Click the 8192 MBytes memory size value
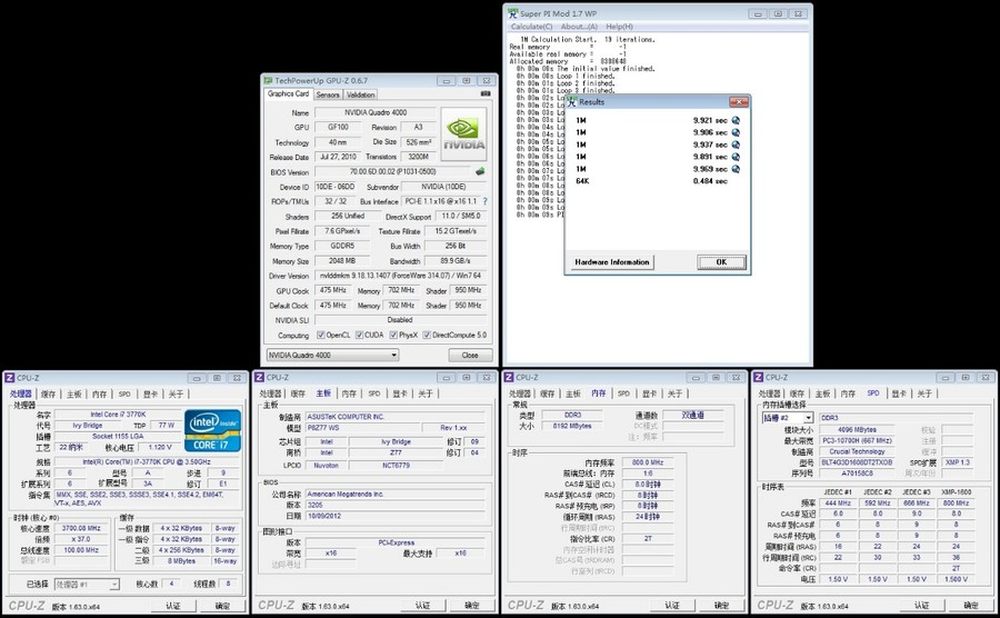Viewport: 1000px width, 618px height. (x=572, y=425)
